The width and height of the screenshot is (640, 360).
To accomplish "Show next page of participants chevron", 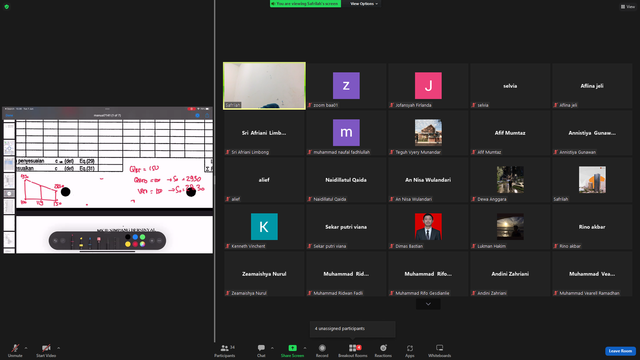I will coord(428,304).
